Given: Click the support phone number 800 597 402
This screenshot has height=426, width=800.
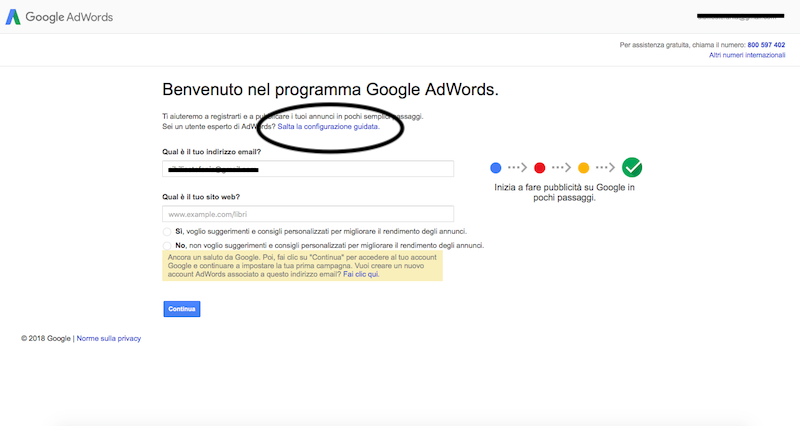Looking at the screenshot, I should click(766, 45).
